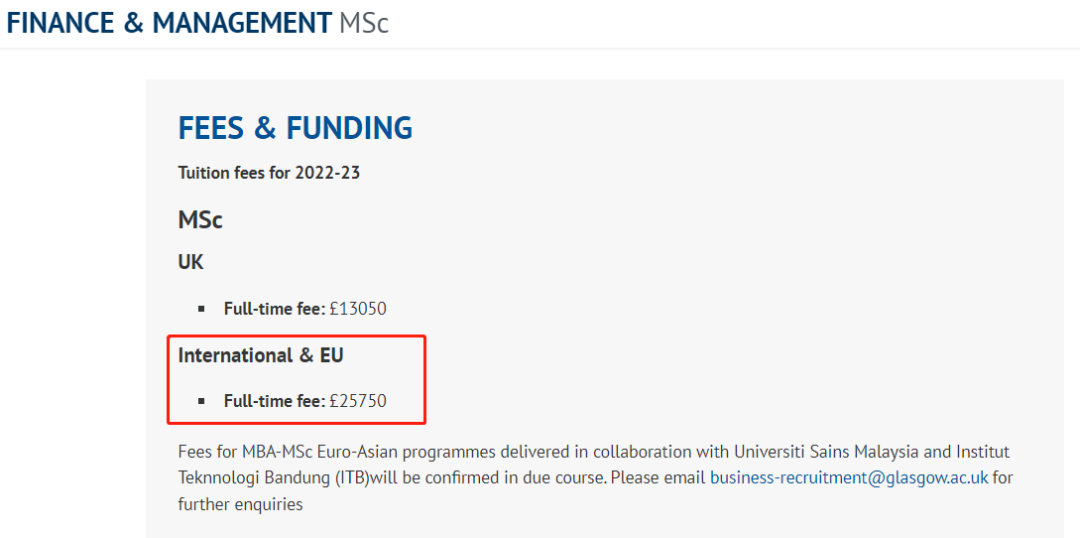Click the MSc subheading under tuition fees
This screenshot has width=1080, height=538.
[200, 219]
